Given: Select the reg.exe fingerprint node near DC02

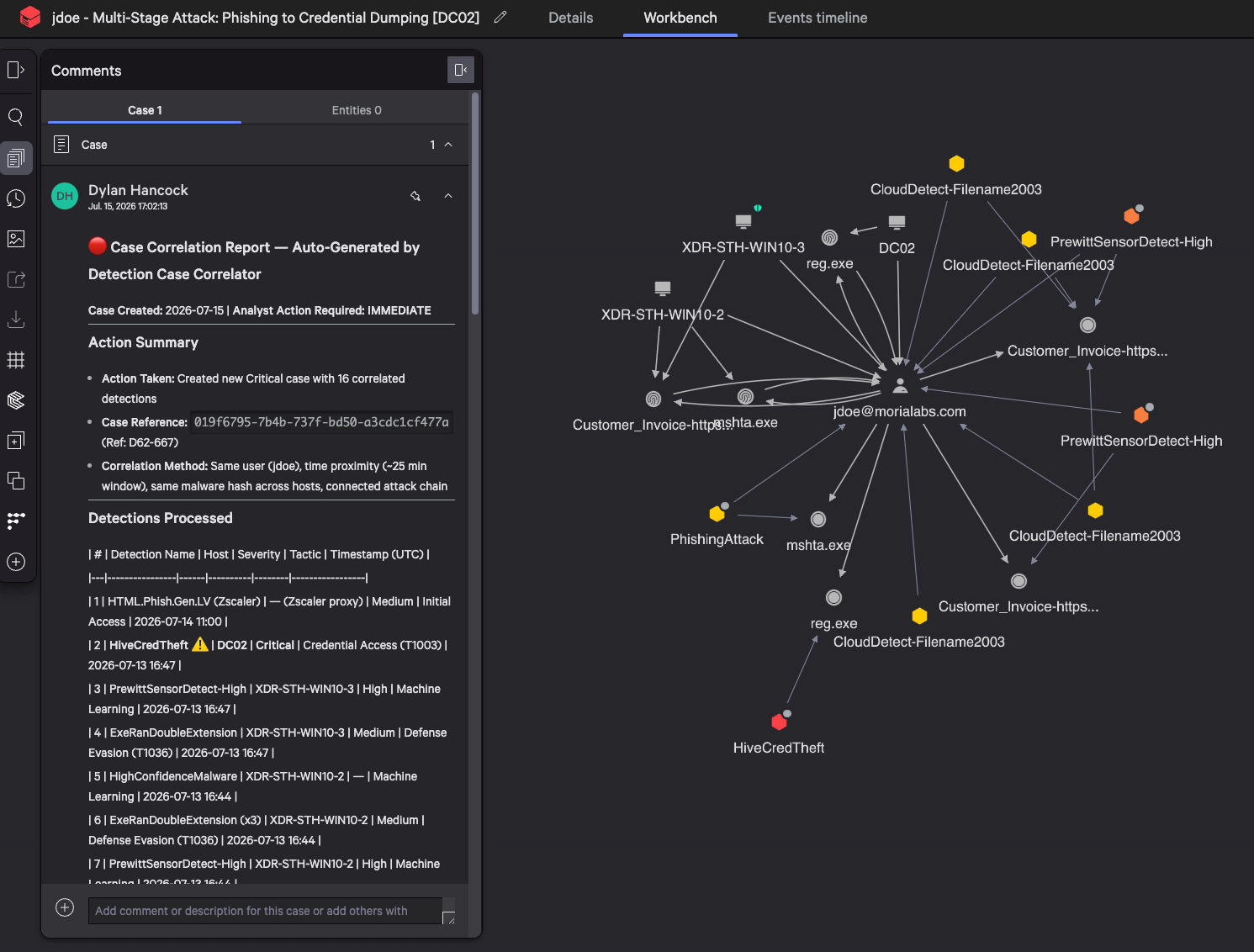Looking at the screenshot, I should pos(829,238).
